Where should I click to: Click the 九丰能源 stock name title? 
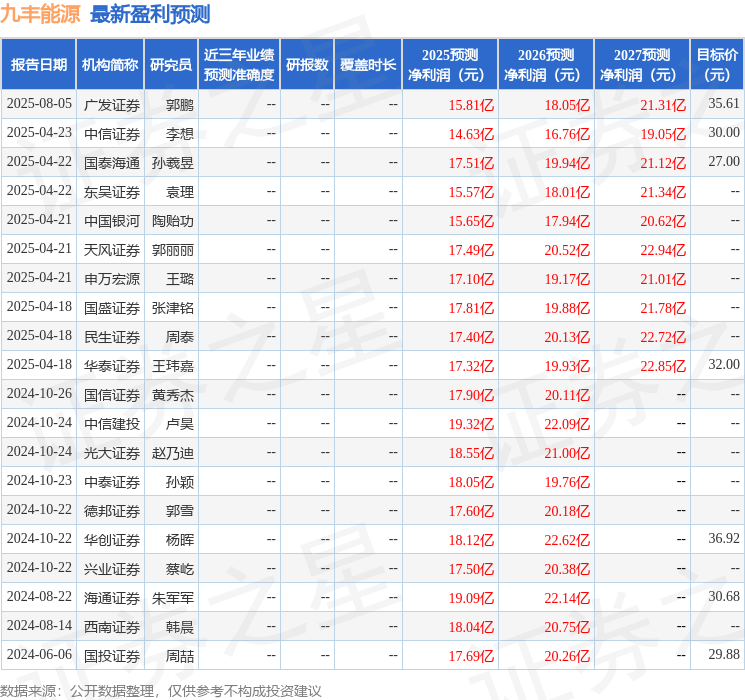coord(41,14)
